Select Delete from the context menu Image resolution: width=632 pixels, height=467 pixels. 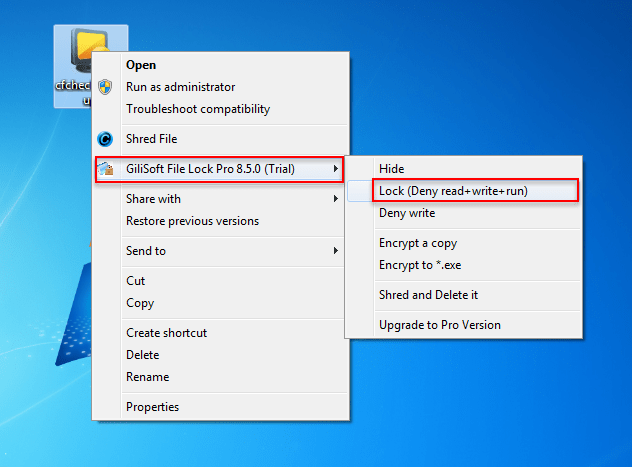220,355
